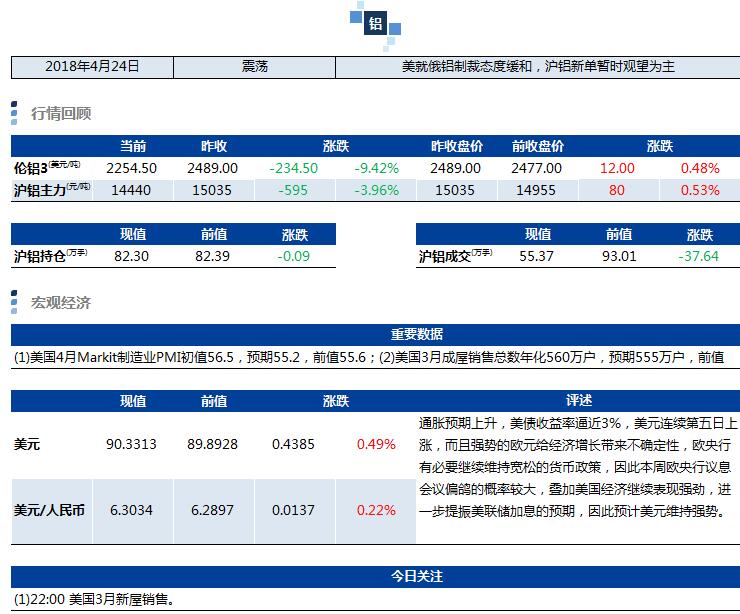Select the red value 80
740x614 pixels.
click(x=616, y=190)
